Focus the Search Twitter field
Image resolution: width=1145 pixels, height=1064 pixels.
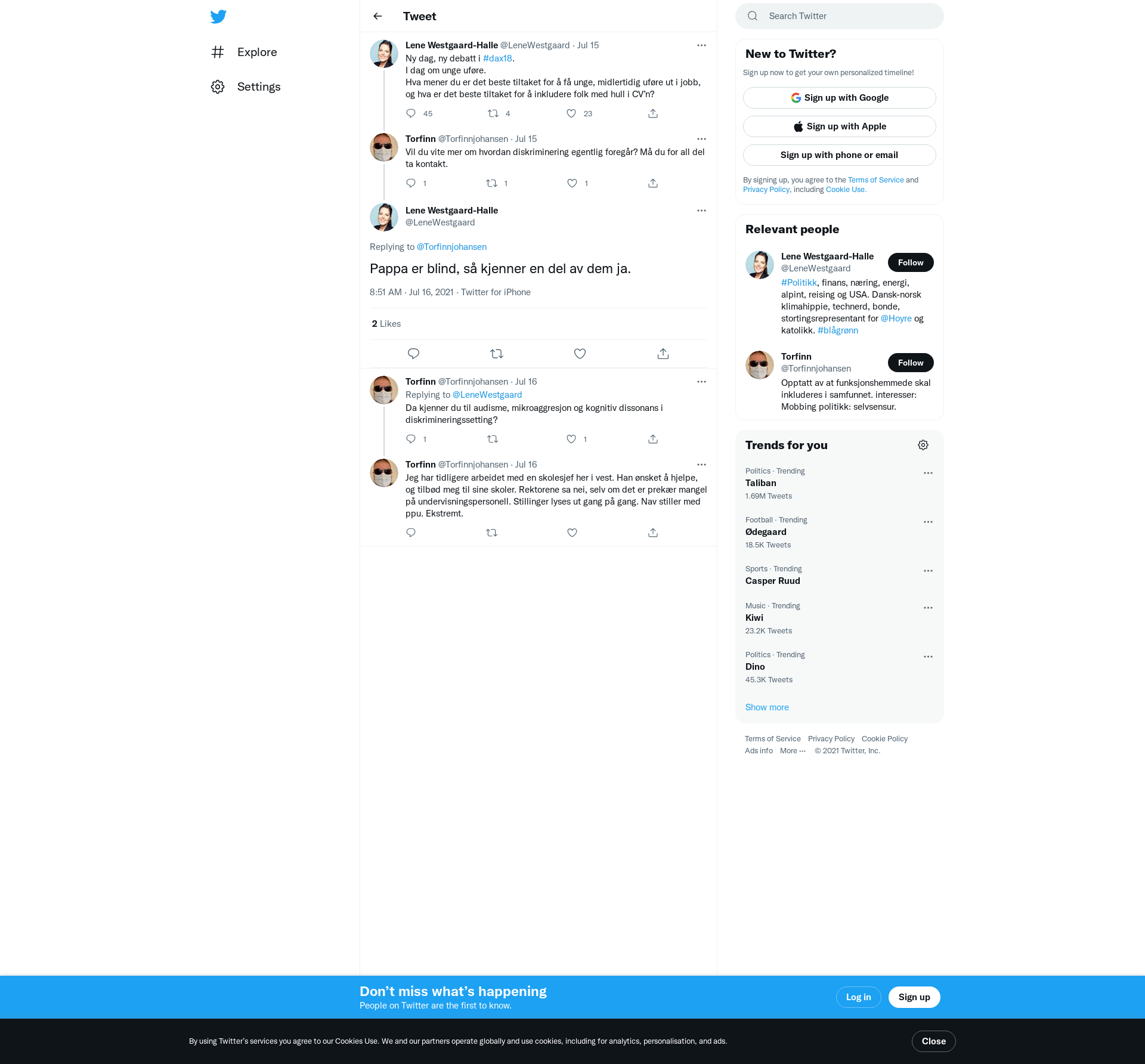coord(839,16)
